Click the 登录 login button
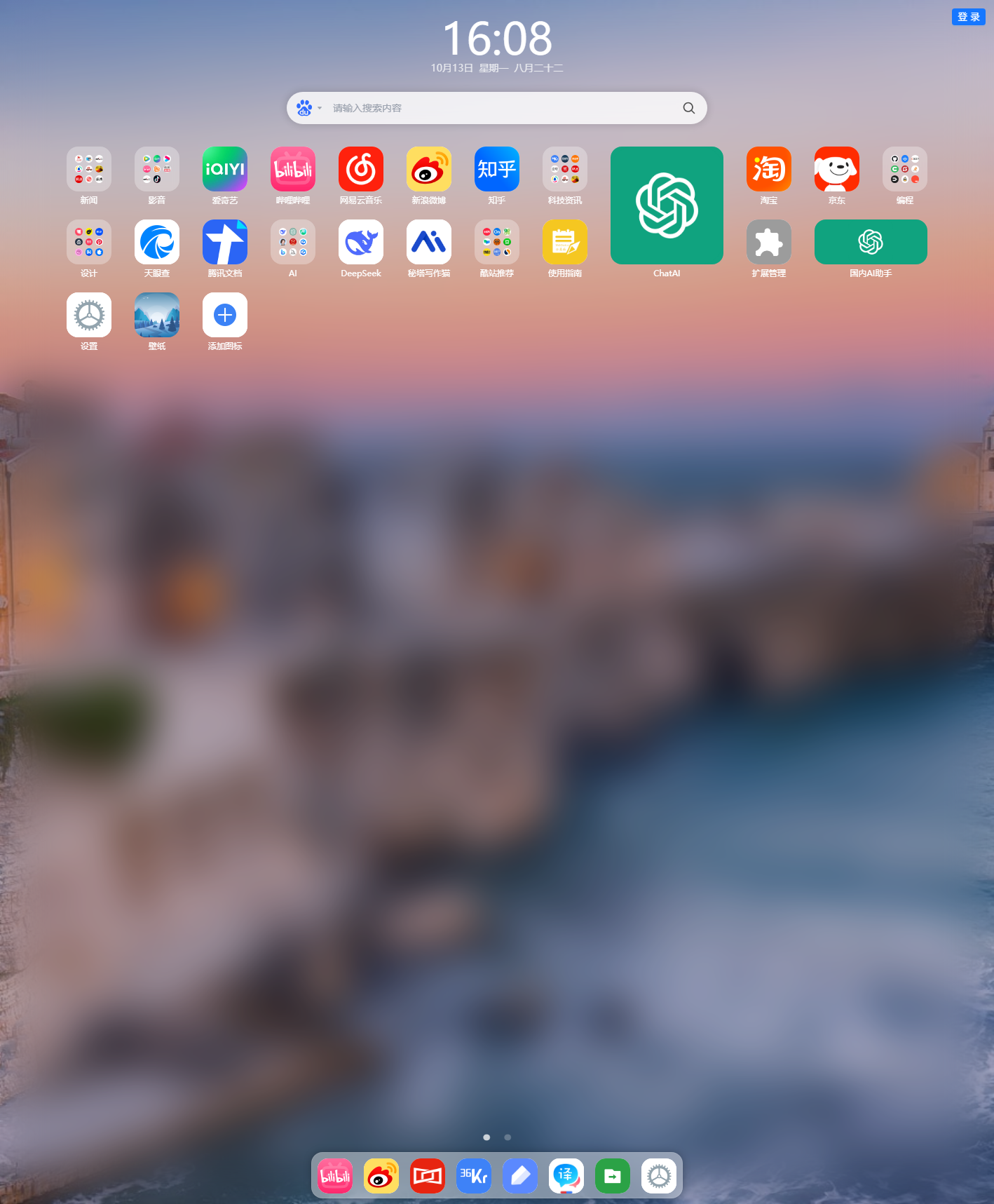The image size is (994, 1204). coord(968,17)
